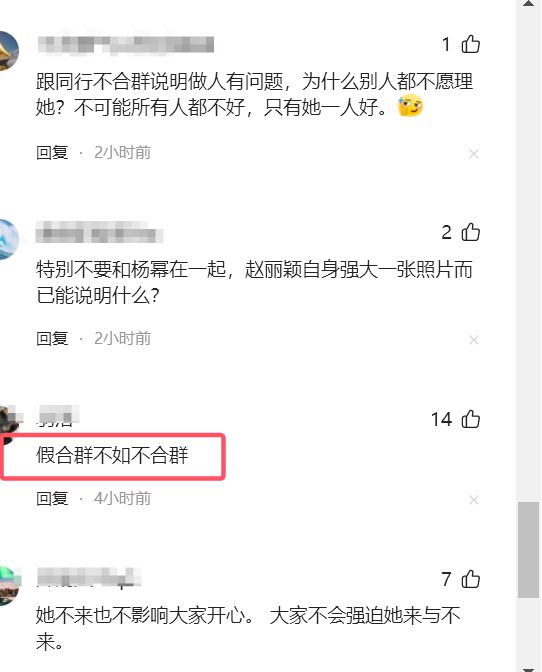Dismiss the 特别不要和杨幂在一起 comment with X
Viewport: 542px width, 672px height.
pos(473,340)
